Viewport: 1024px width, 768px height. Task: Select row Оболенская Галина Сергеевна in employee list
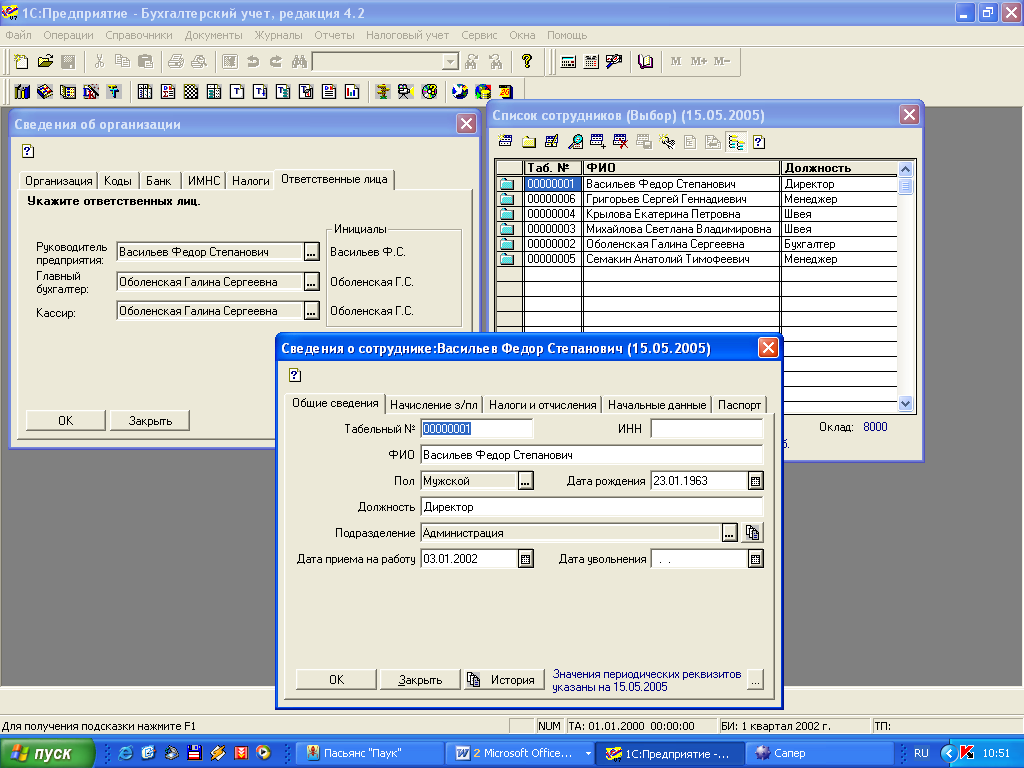tap(697, 244)
